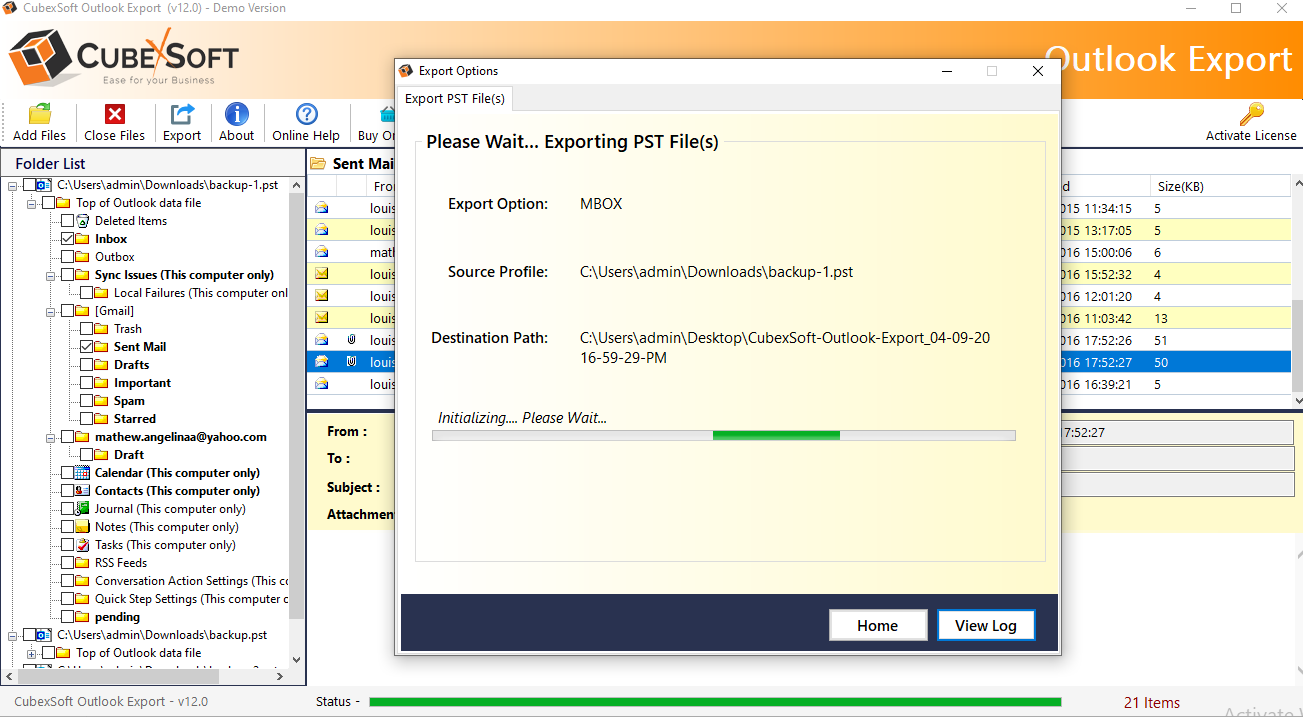The width and height of the screenshot is (1303, 717).
Task: Collapse the backup-1.pst root node
Action: [x=13, y=185]
